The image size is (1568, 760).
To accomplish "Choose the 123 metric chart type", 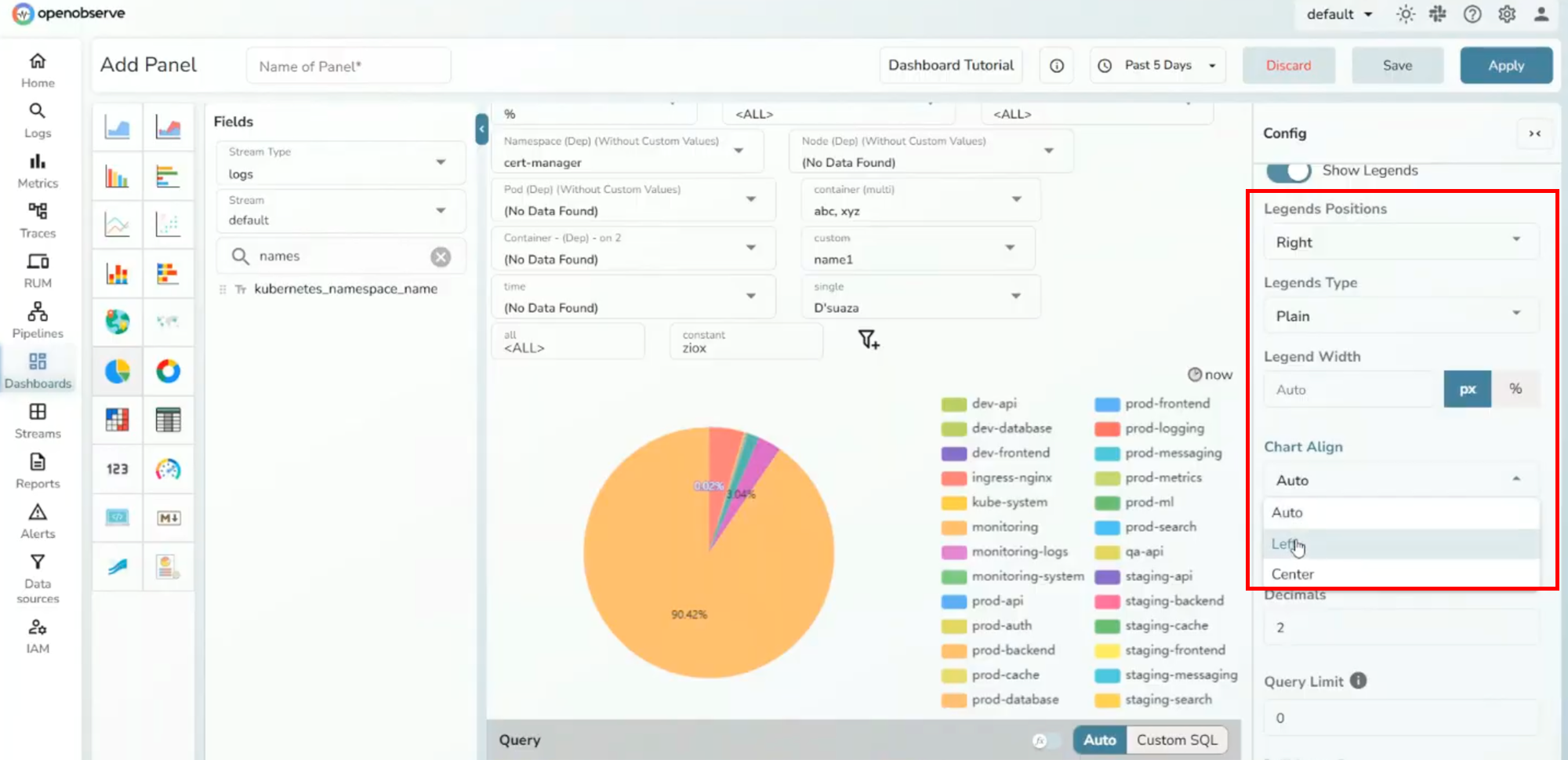I will (x=117, y=469).
